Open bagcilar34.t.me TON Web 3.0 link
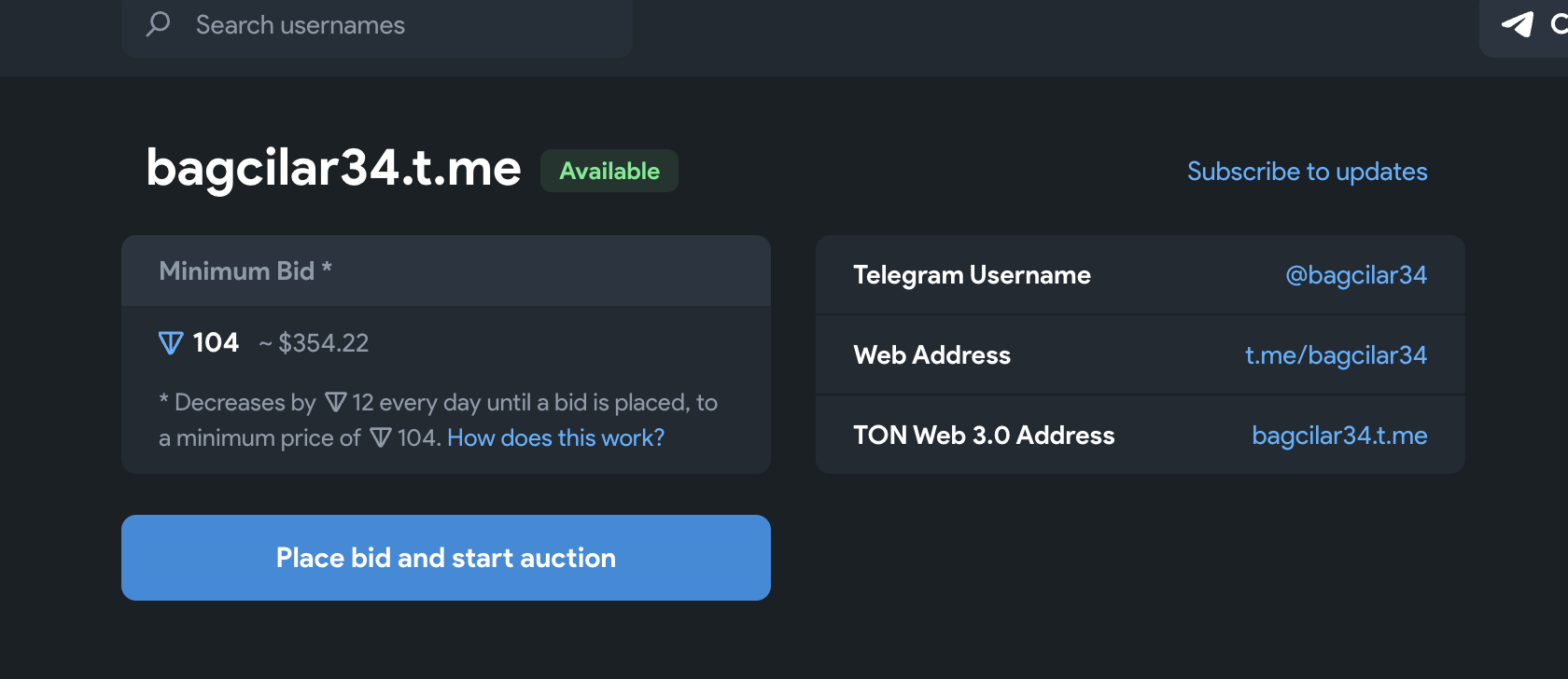This screenshot has width=1568, height=679. click(x=1339, y=436)
